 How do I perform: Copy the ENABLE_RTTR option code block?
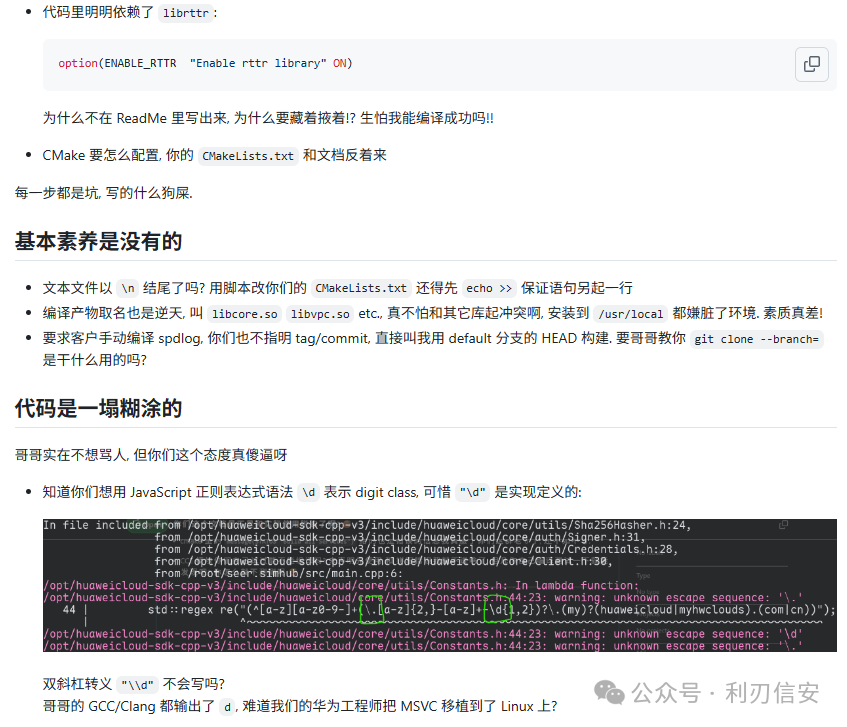pos(811,64)
